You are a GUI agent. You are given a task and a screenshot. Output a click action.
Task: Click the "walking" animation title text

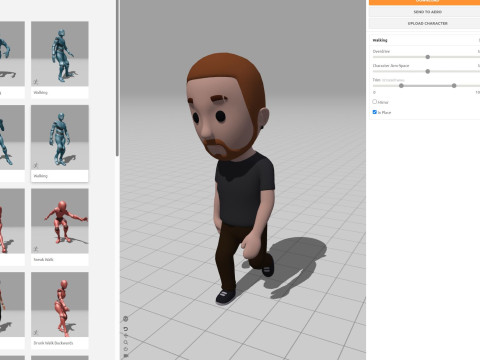tap(380, 40)
